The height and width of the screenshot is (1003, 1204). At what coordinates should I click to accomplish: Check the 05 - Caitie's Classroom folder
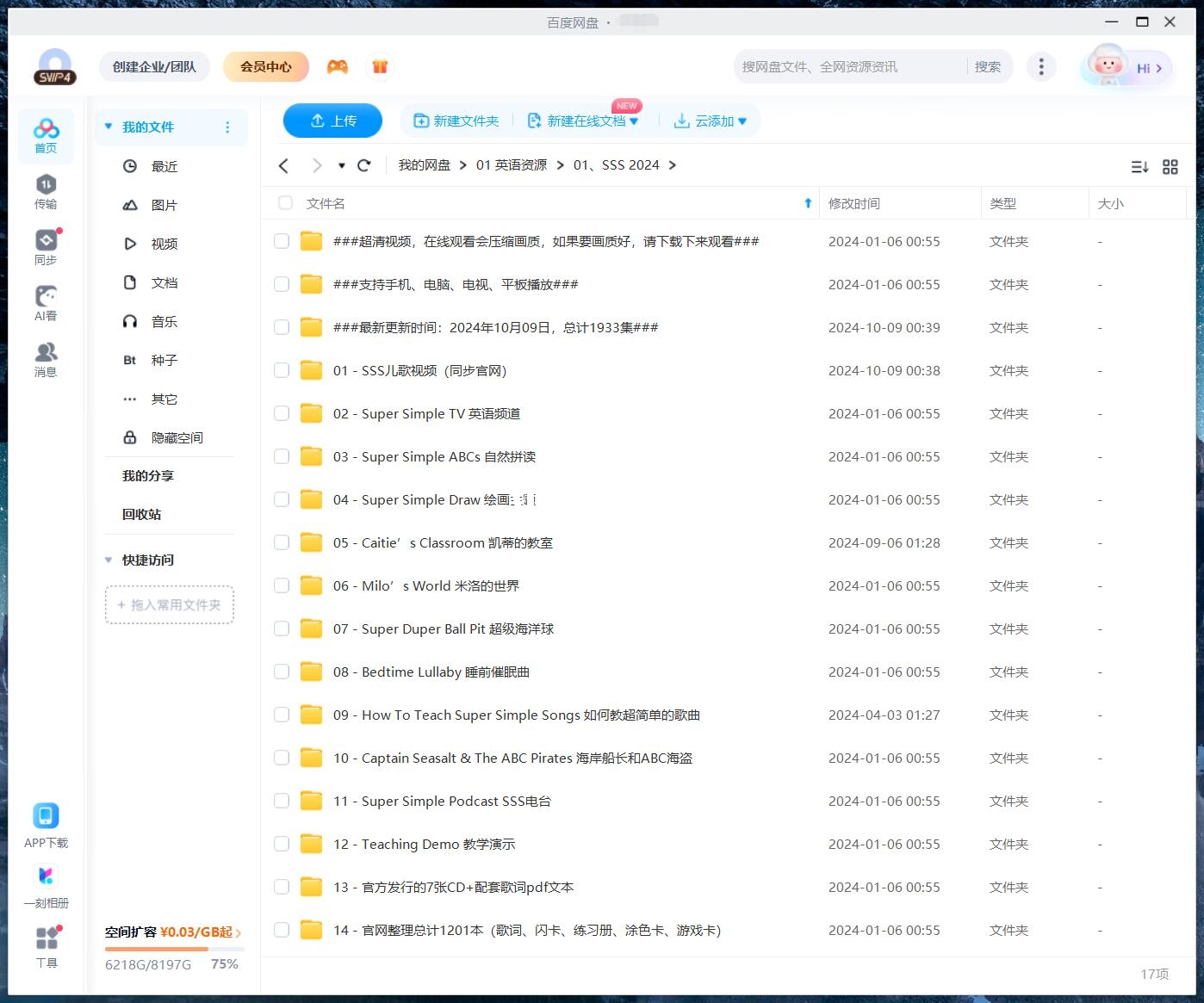pyautogui.click(x=282, y=542)
